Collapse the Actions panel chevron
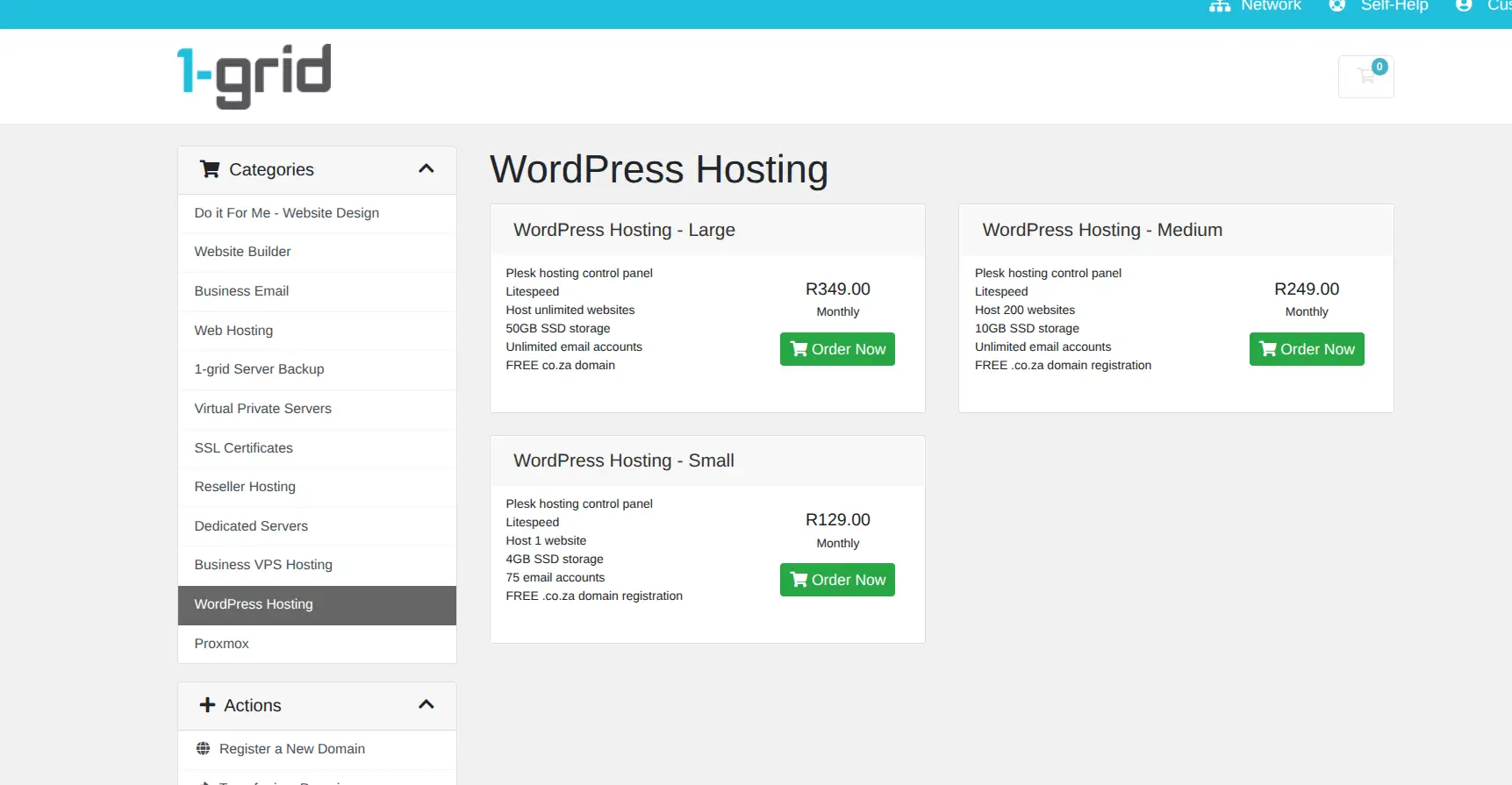 pos(426,704)
